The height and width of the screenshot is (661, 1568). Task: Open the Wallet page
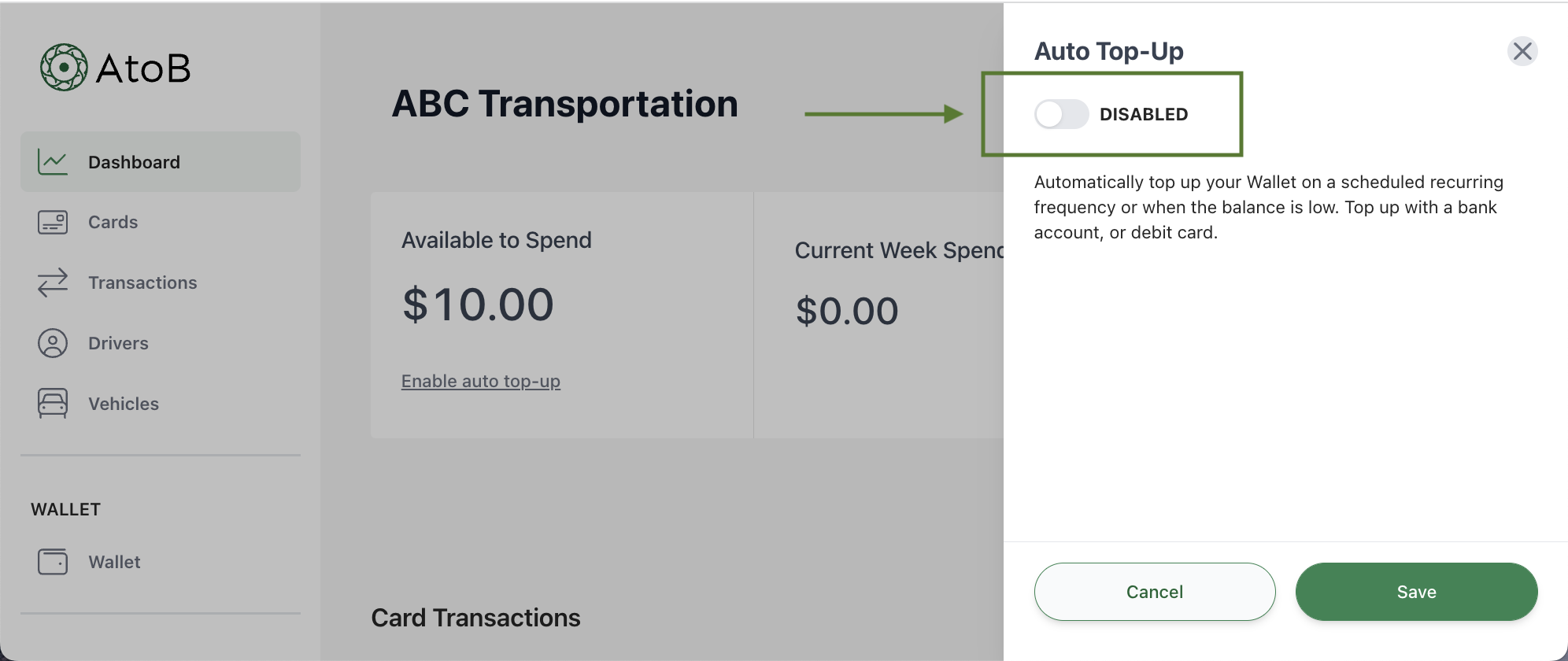click(114, 561)
